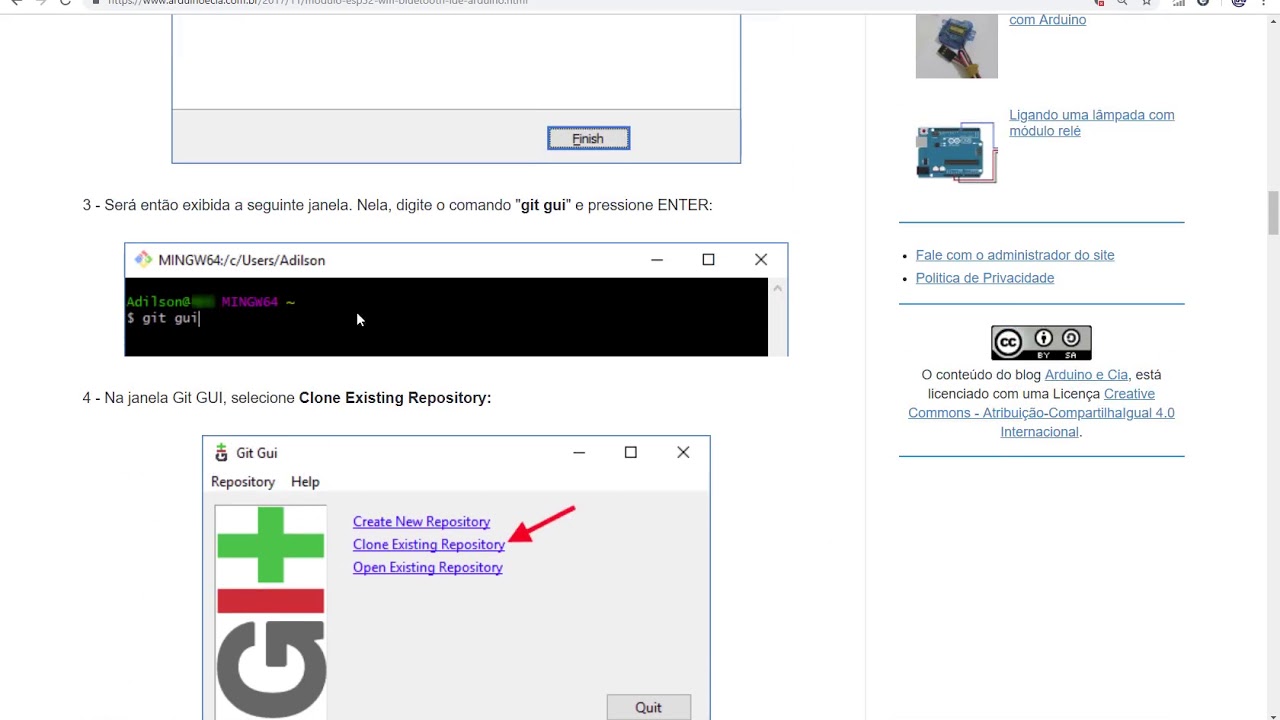Click the 'MINGW64:/c/Users/Adilson' window title

point(241,260)
